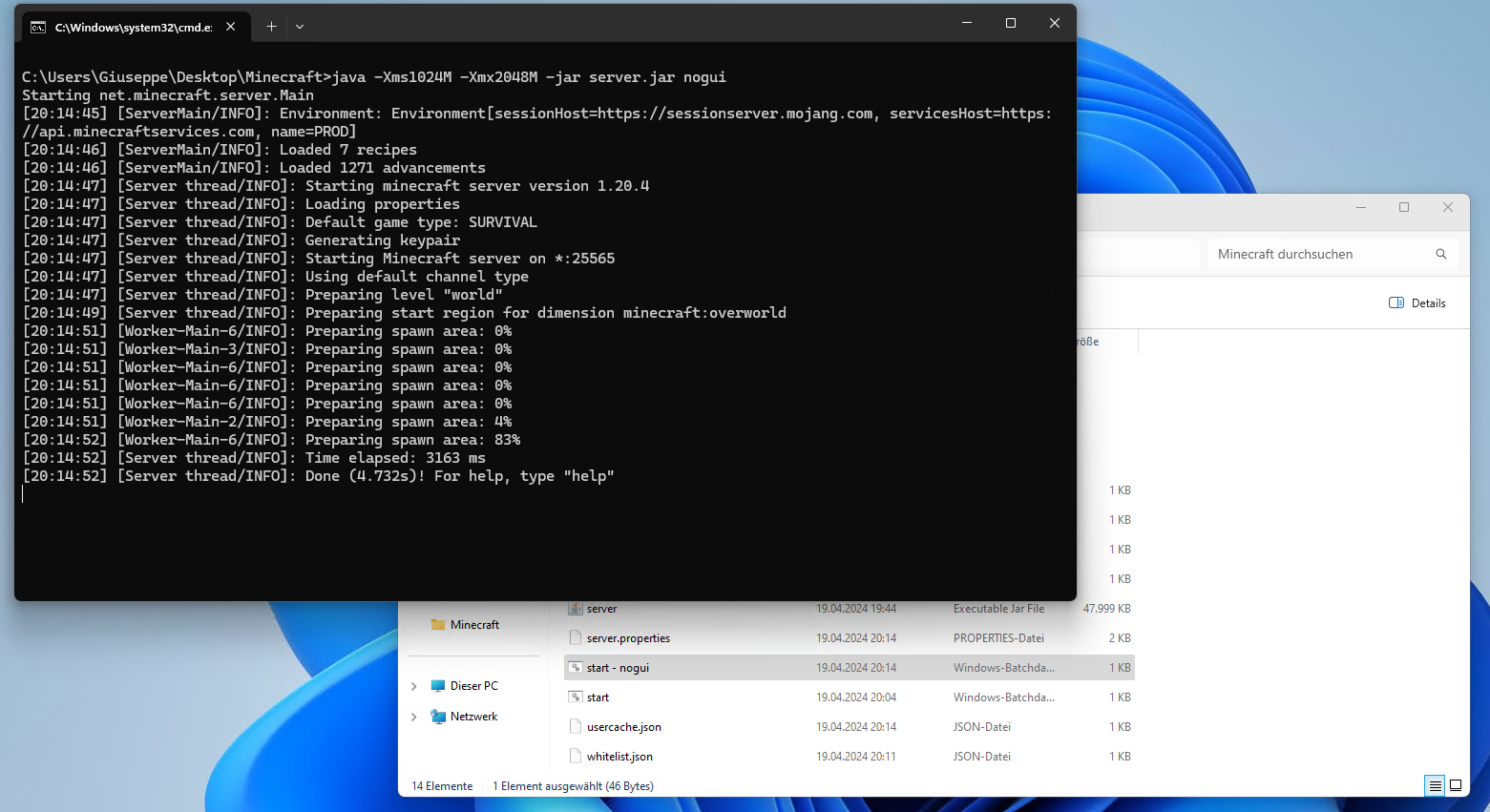Click Executable Jar File type cell
1490x812 pixels.
point(998,609)
